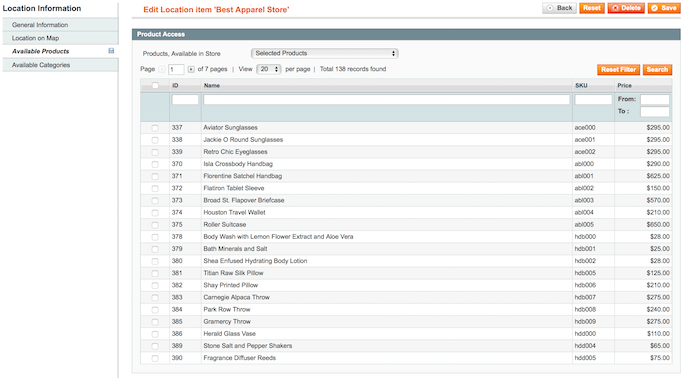This screenshot has width=685, height=378.
Task: Click the 'Total 138 records found' text
Action: coord(353,69)
